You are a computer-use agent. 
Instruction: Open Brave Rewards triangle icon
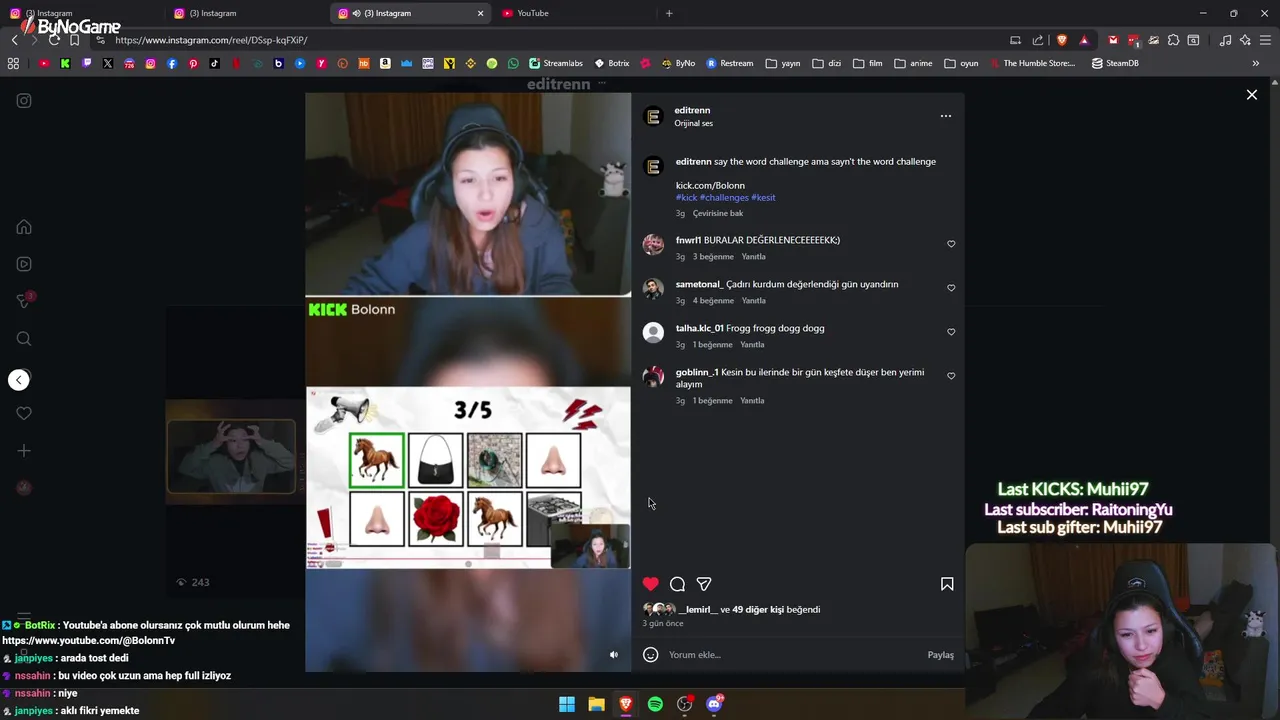tap(1084, 40)
